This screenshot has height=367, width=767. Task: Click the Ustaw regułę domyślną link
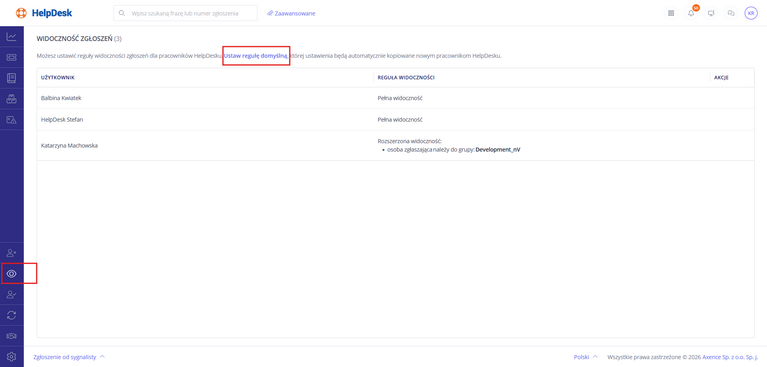[x=256, y=56]
